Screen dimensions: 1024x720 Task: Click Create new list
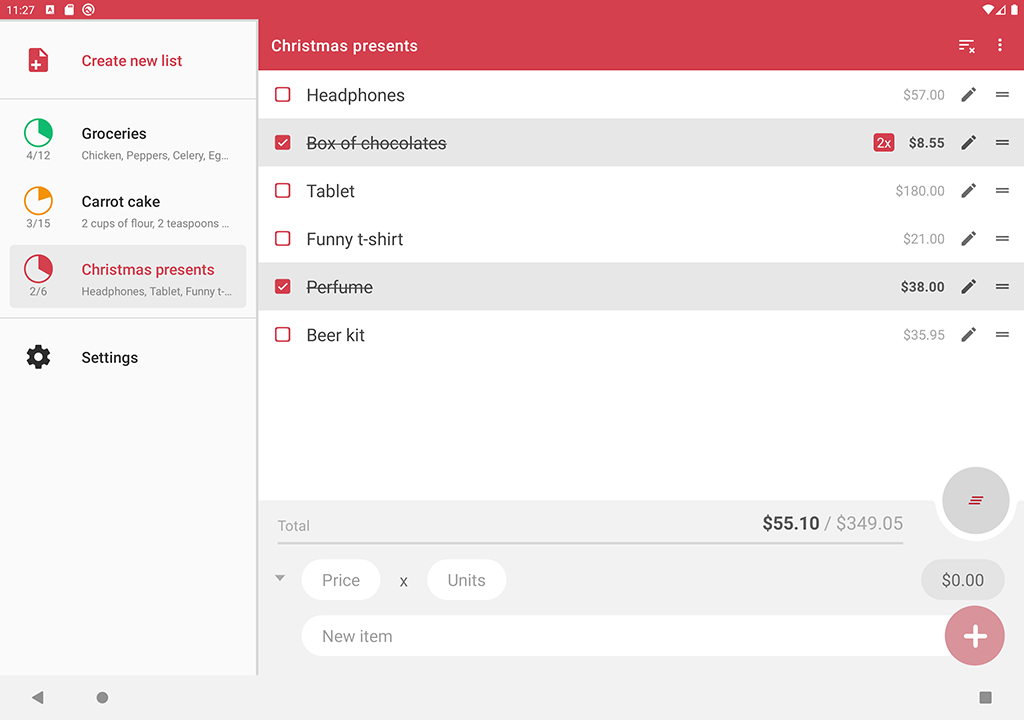(x=131, y=61)
